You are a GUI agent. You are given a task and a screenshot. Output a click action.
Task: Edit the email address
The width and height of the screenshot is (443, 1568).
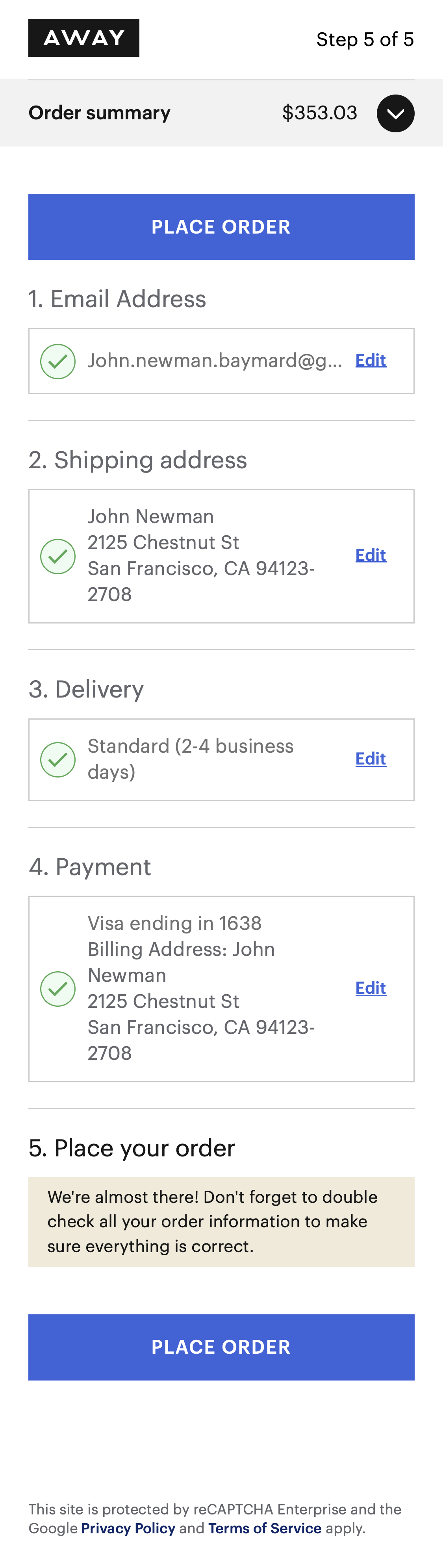click(x=370, y=360)
